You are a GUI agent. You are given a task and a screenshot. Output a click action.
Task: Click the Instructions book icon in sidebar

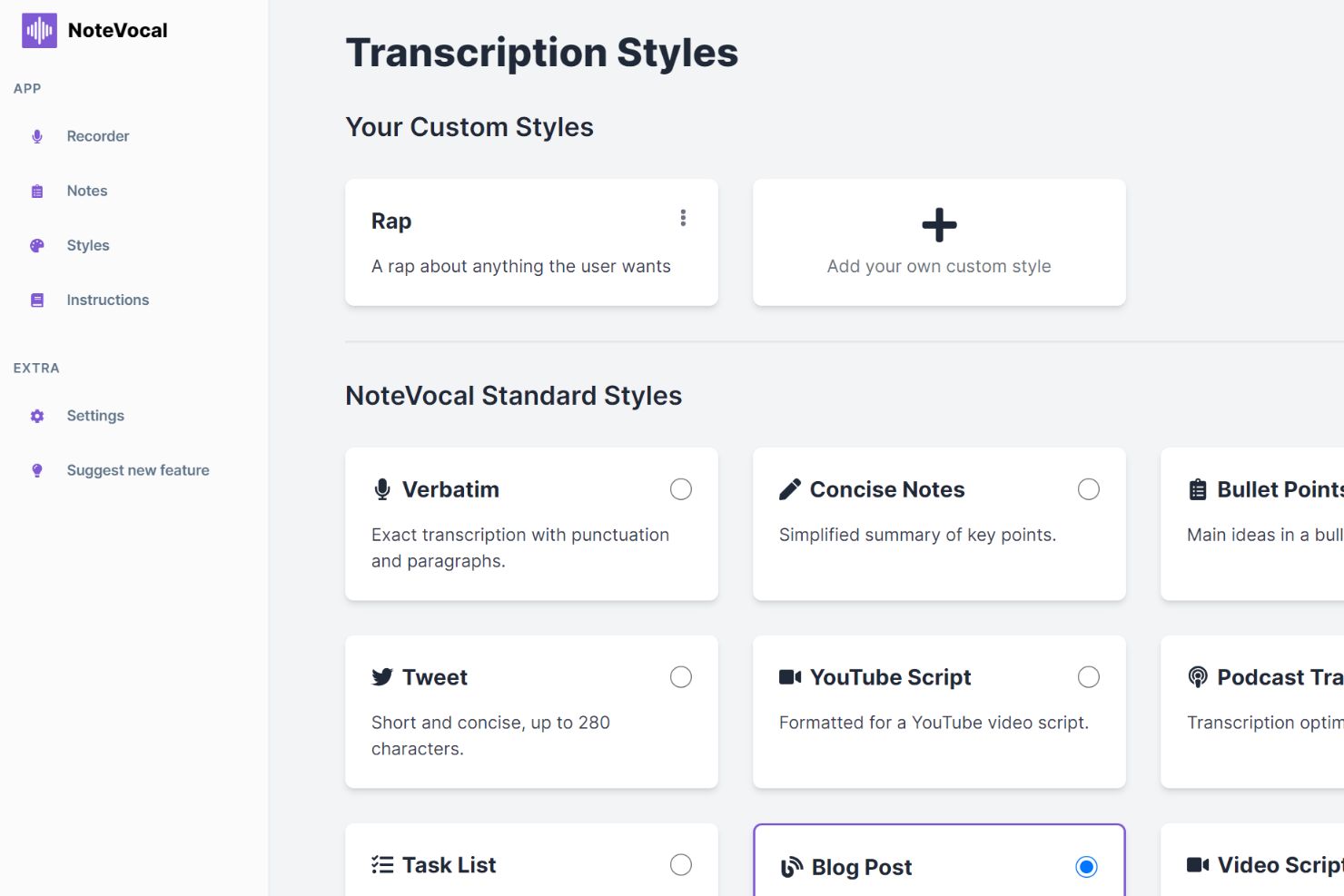(37, 300)
